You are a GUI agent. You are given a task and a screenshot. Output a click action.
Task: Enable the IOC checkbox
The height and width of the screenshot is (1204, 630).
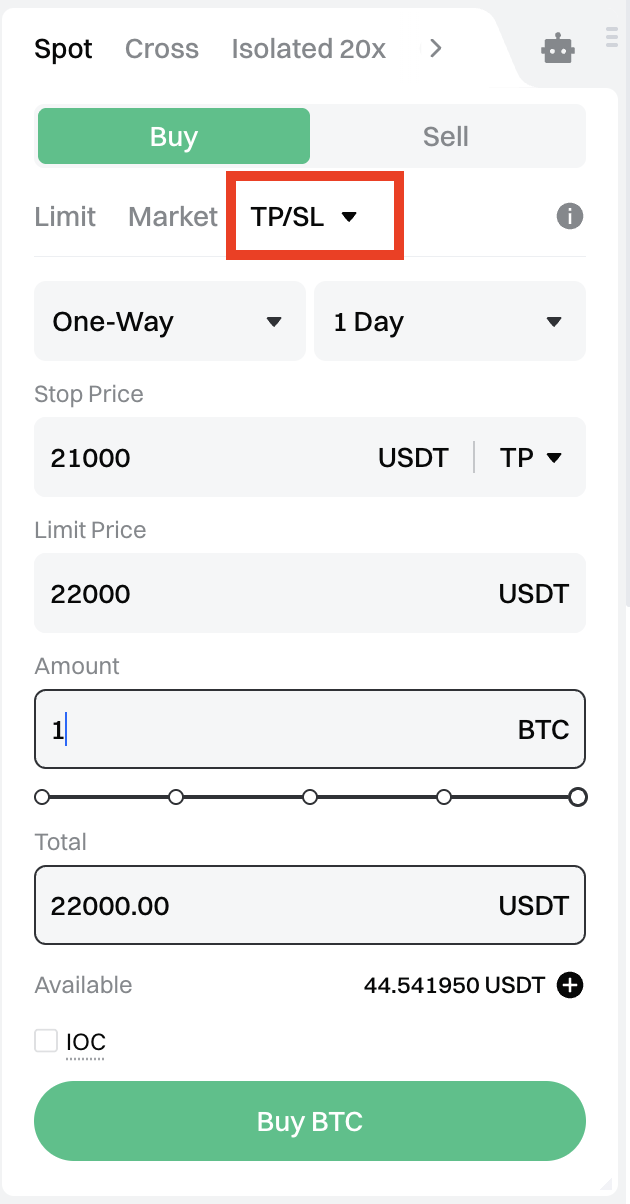coord(46,1041)
